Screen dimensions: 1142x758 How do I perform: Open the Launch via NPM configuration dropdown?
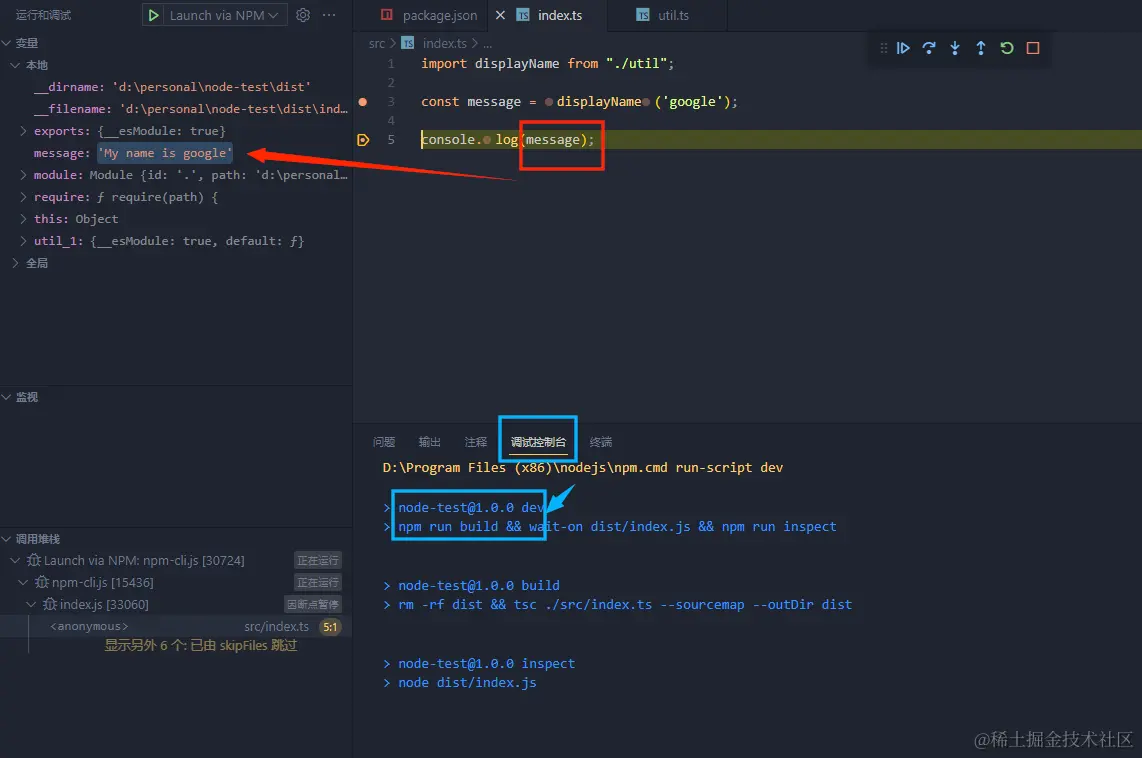[224, 15]
